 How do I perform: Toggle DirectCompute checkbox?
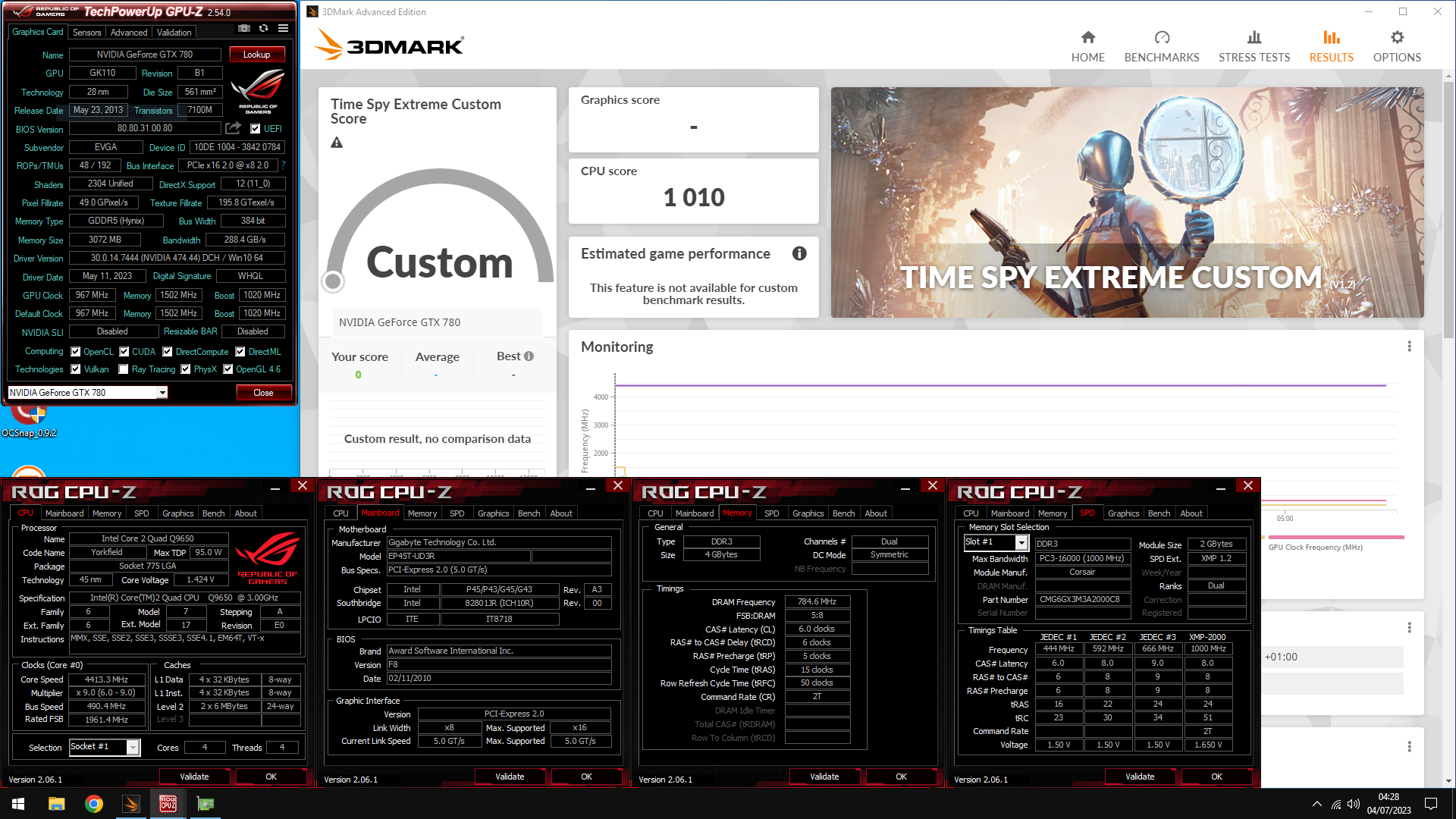(x=168, y=352)
